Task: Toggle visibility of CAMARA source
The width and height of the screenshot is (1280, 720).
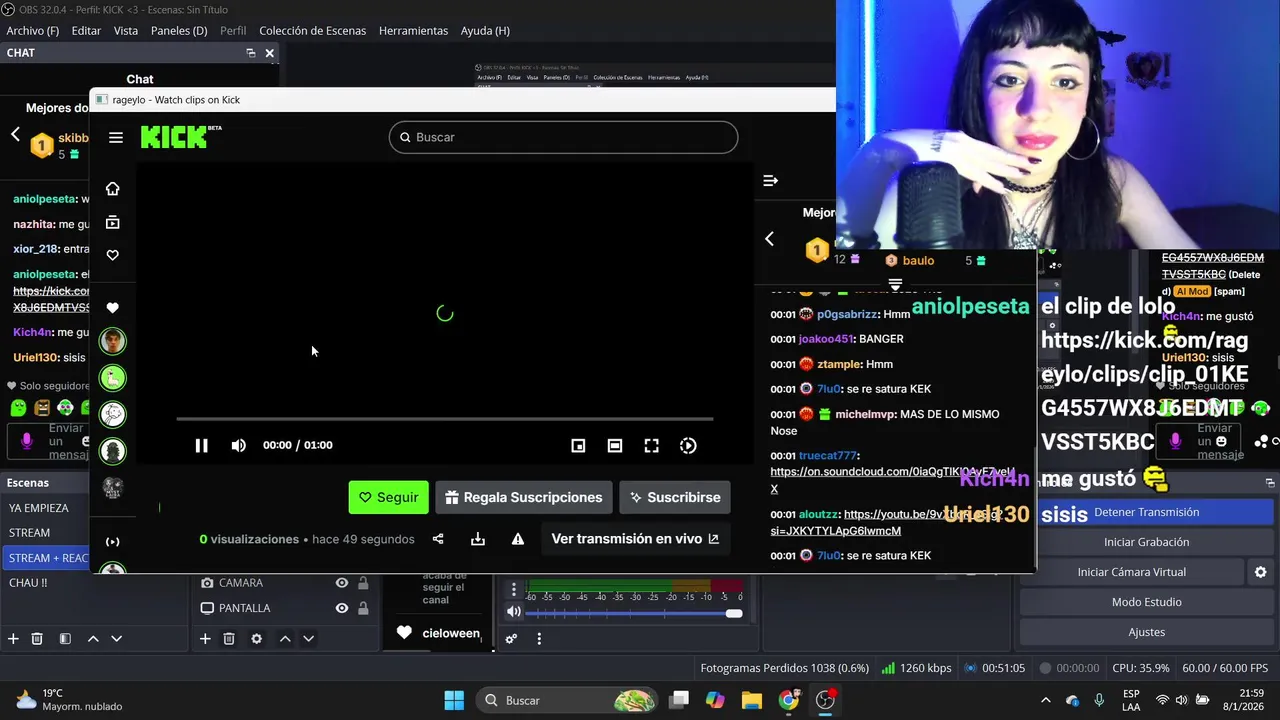Action: point(342,583)
